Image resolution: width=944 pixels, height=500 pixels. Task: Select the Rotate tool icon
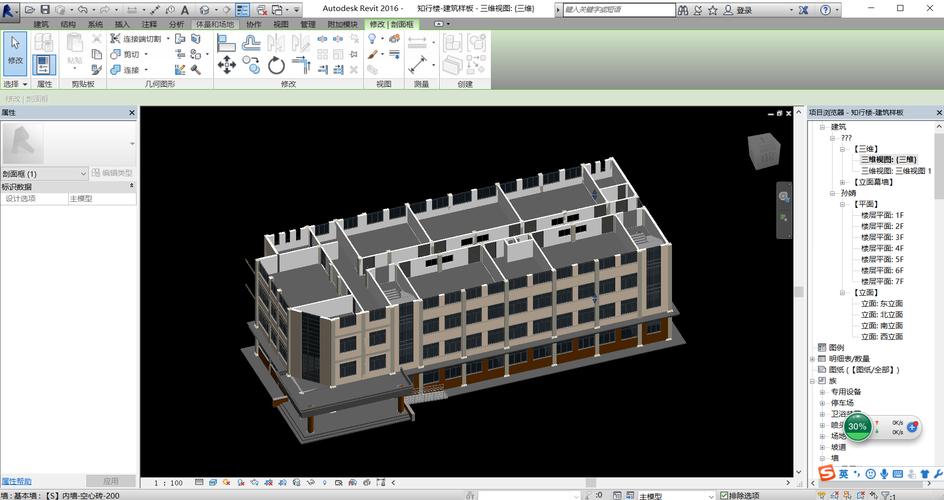coord(277,65)
